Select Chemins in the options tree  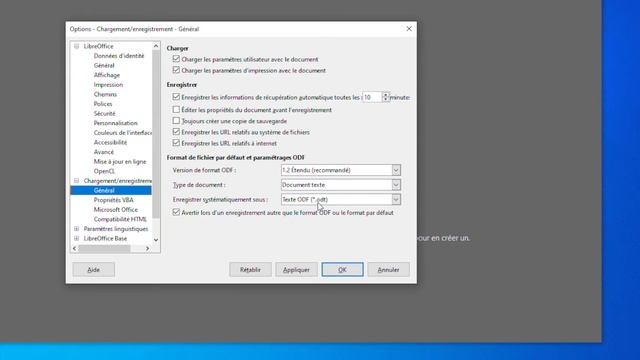pyautogui.click(x=105, y=94)
